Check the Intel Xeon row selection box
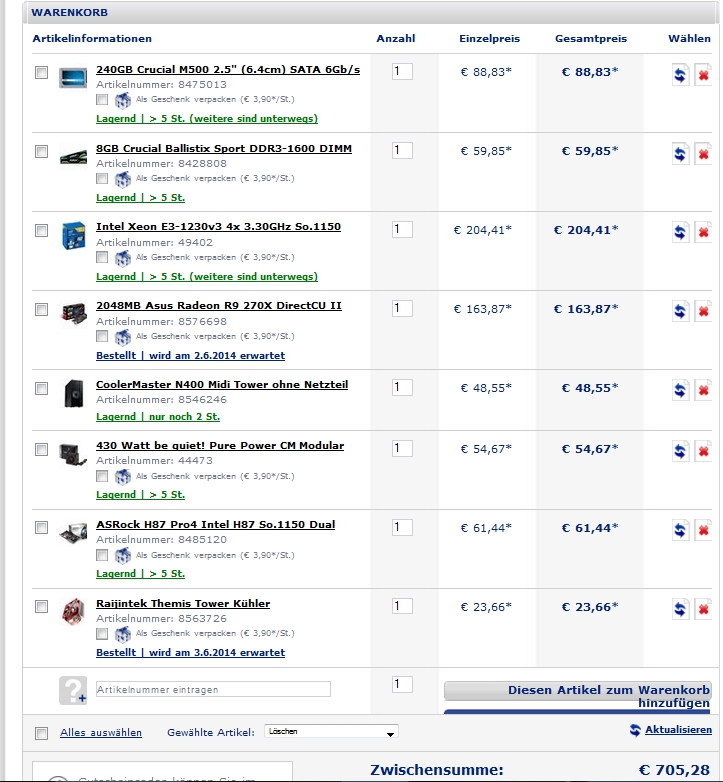Viewport: 723px width, 782px height. click(x=41, y=230)
